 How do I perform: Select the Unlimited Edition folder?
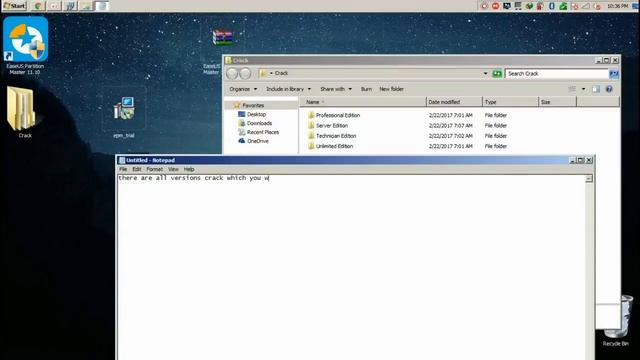pos(334,146)
